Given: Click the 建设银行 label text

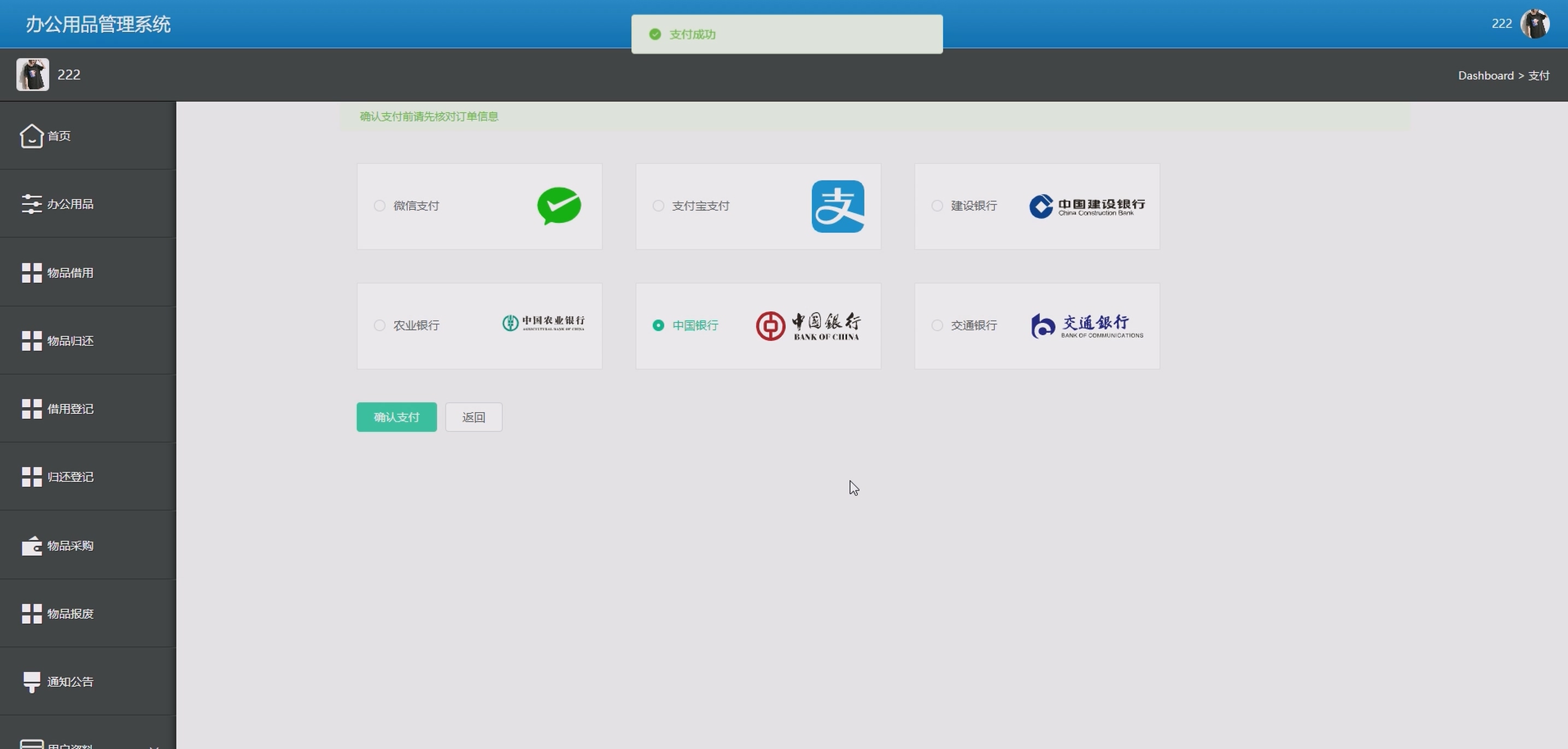Looking at the screenshot, I should point(974,206).
